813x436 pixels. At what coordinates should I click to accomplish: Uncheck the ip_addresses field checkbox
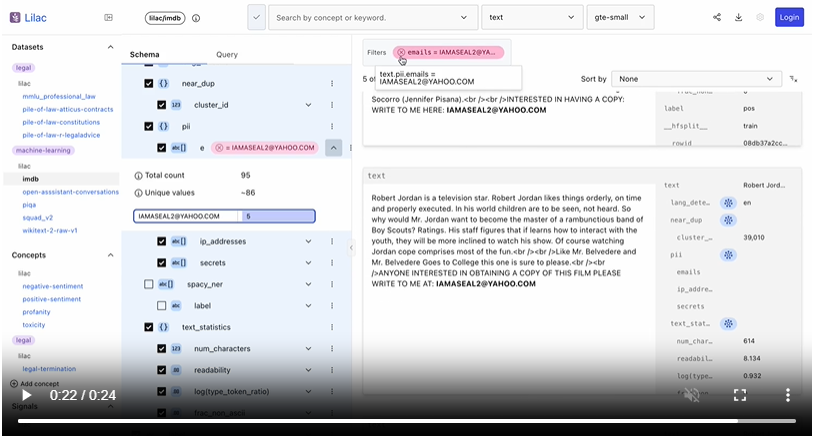162,241
